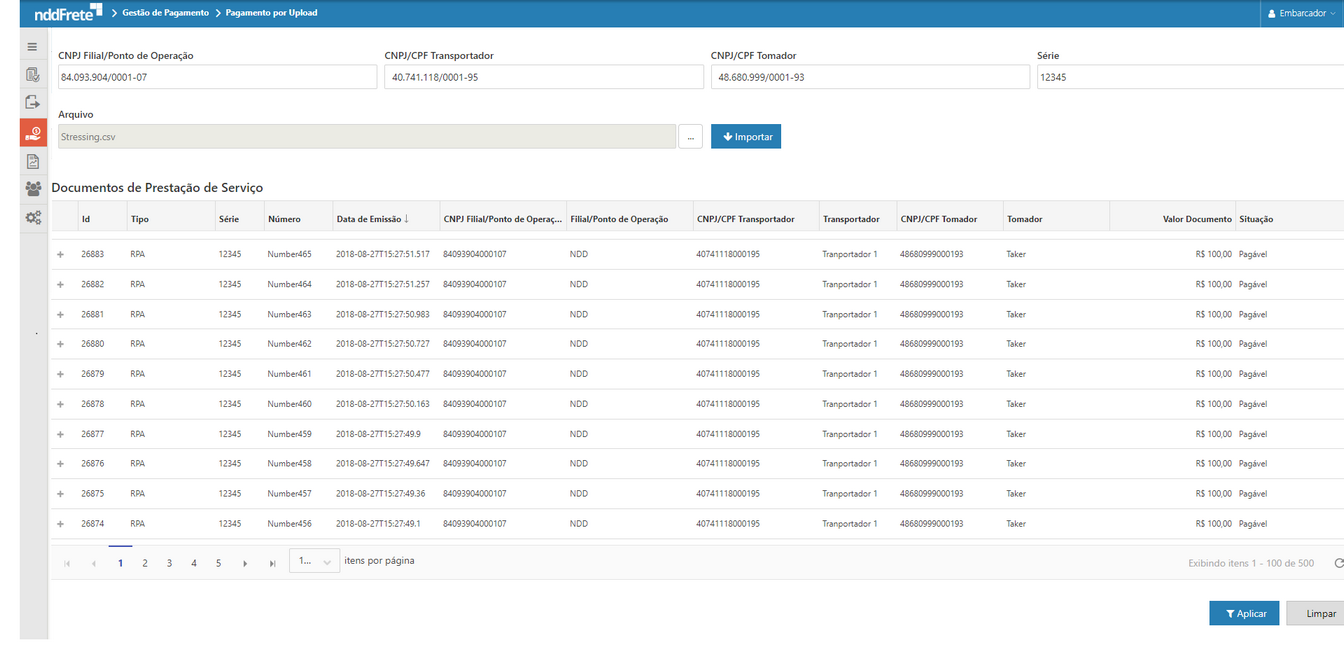Open the items per page dropdown
This screenshot has width=1344, height=664.
314,562
